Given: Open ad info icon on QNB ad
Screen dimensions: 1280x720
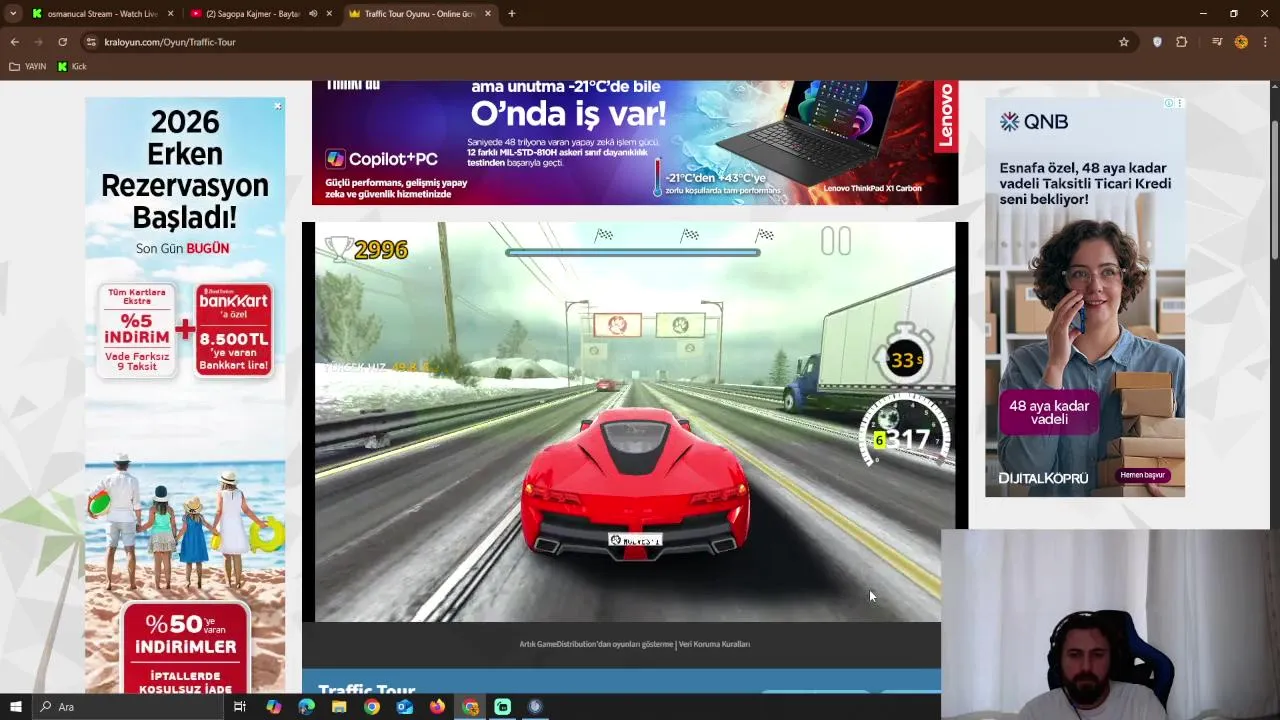Looking at the screenshot, I should pos(1168,103).
